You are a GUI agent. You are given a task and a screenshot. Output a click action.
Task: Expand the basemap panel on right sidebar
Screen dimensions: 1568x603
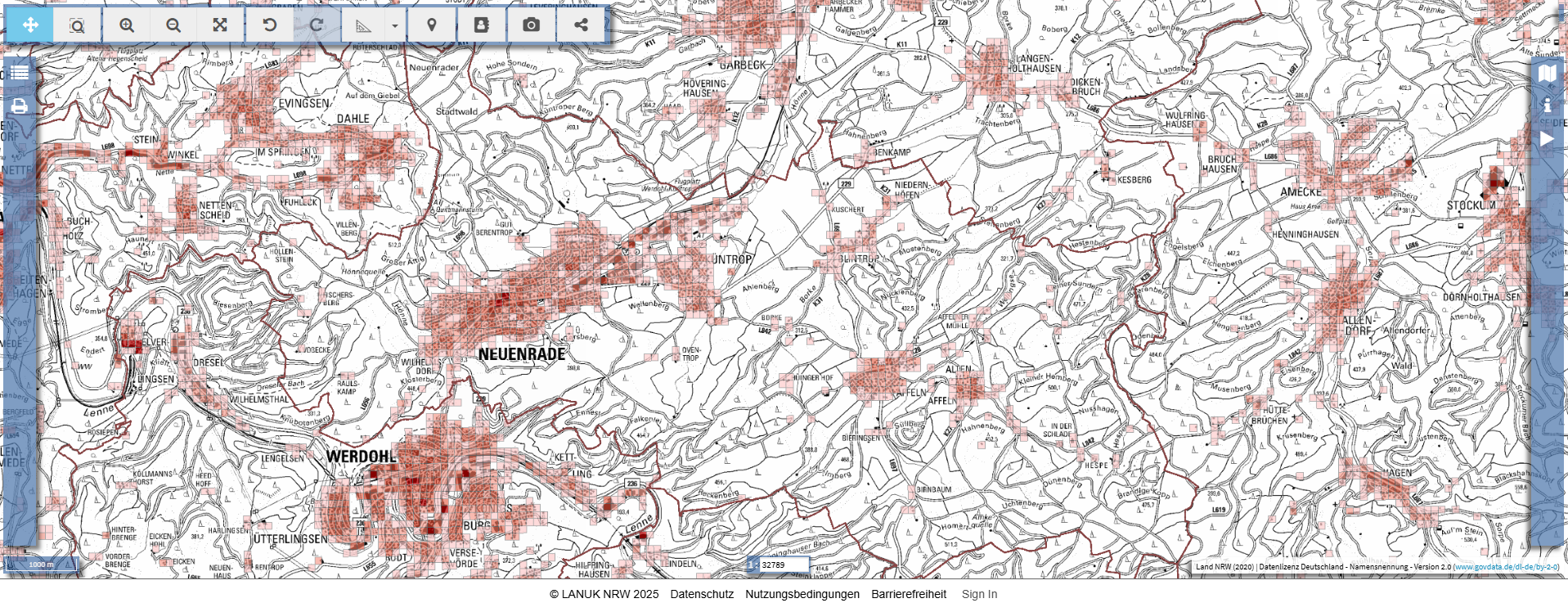(x=1547, y=73)
